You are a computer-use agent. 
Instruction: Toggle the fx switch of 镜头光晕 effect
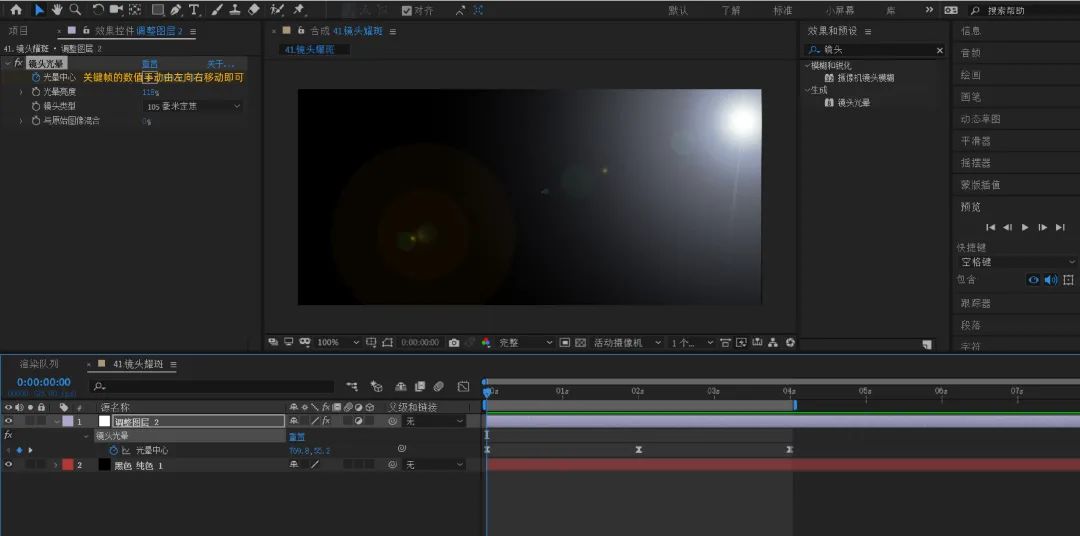(19, 63)
